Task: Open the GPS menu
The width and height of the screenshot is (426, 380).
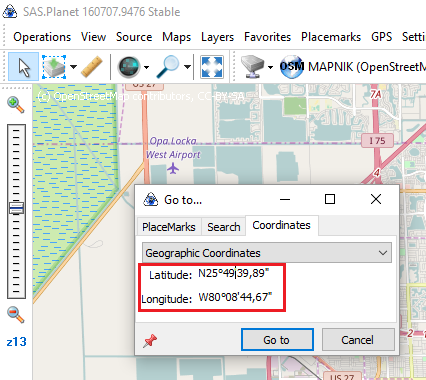Action: 382,37
